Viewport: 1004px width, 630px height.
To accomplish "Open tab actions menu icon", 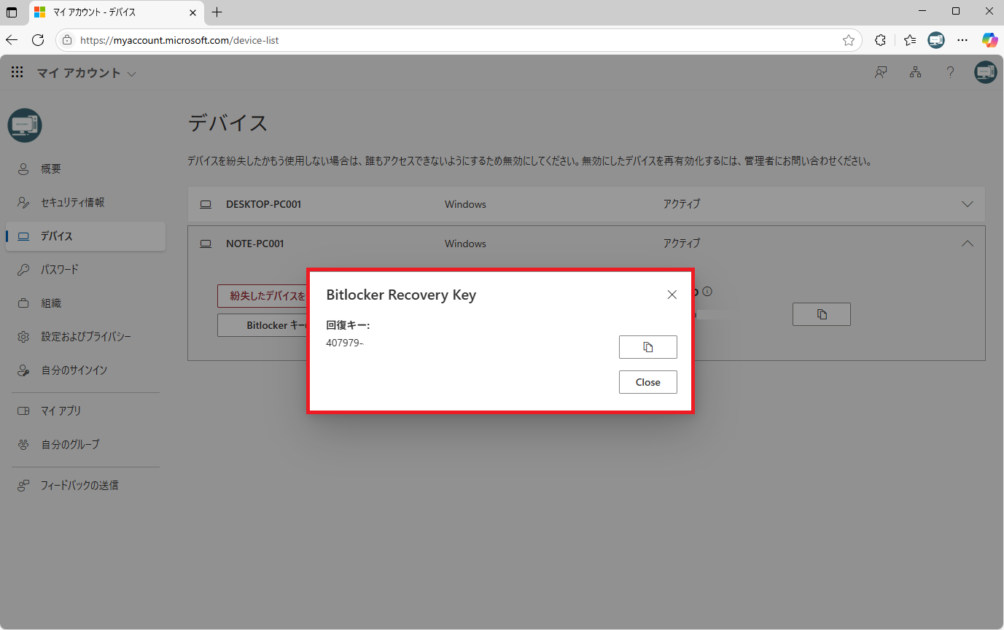I will (12, 12).
